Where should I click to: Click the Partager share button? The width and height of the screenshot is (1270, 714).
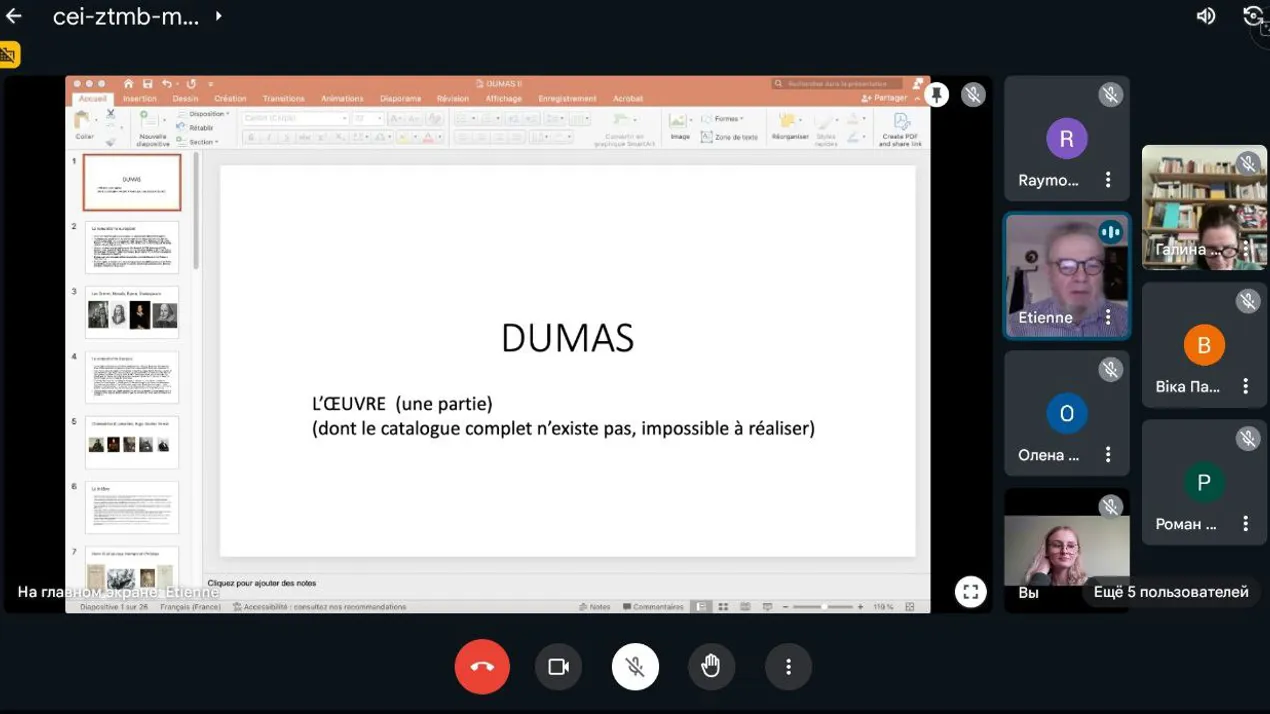click(884, 99)
